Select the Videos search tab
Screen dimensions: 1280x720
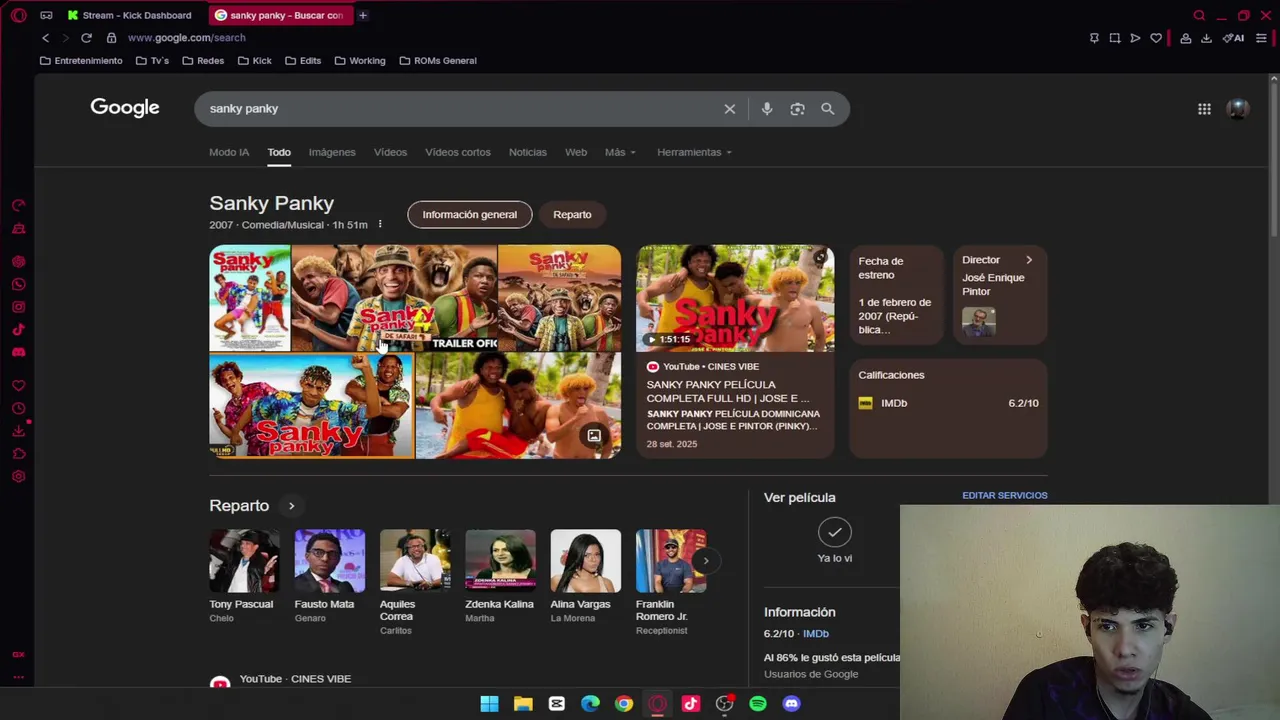click(390, 152)
